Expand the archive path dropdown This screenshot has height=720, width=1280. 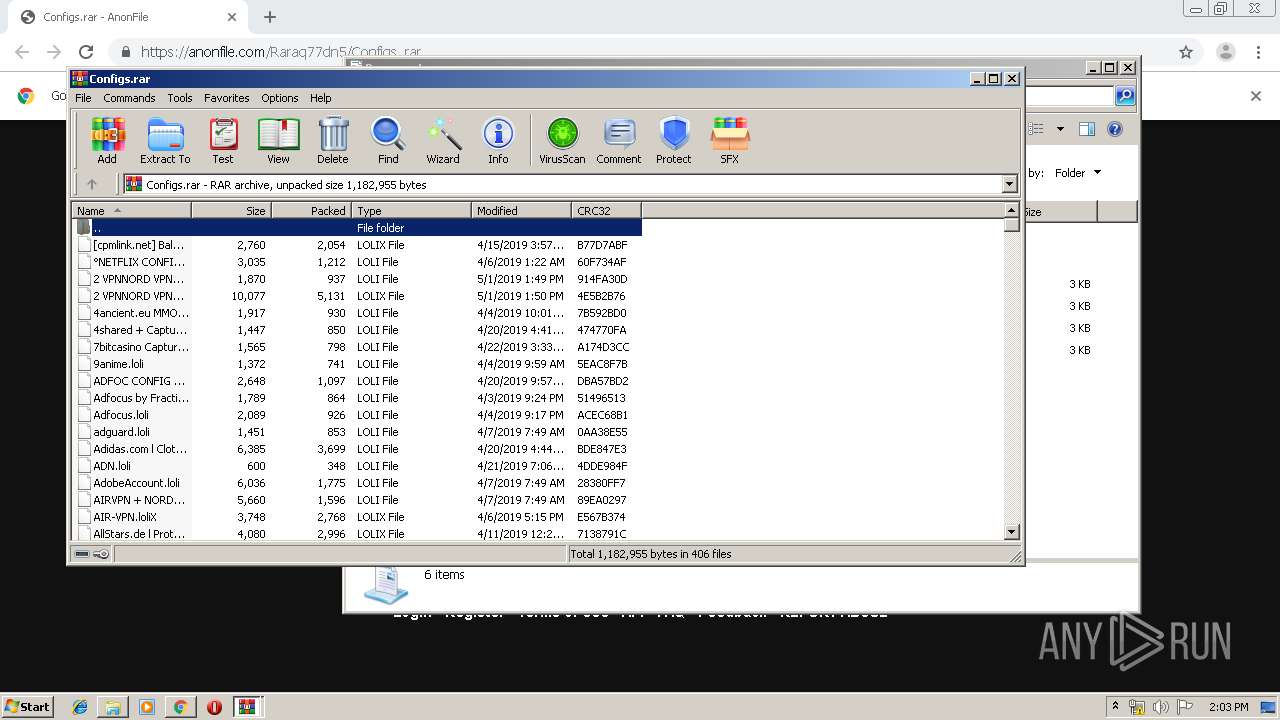(x=1009, y=184)
